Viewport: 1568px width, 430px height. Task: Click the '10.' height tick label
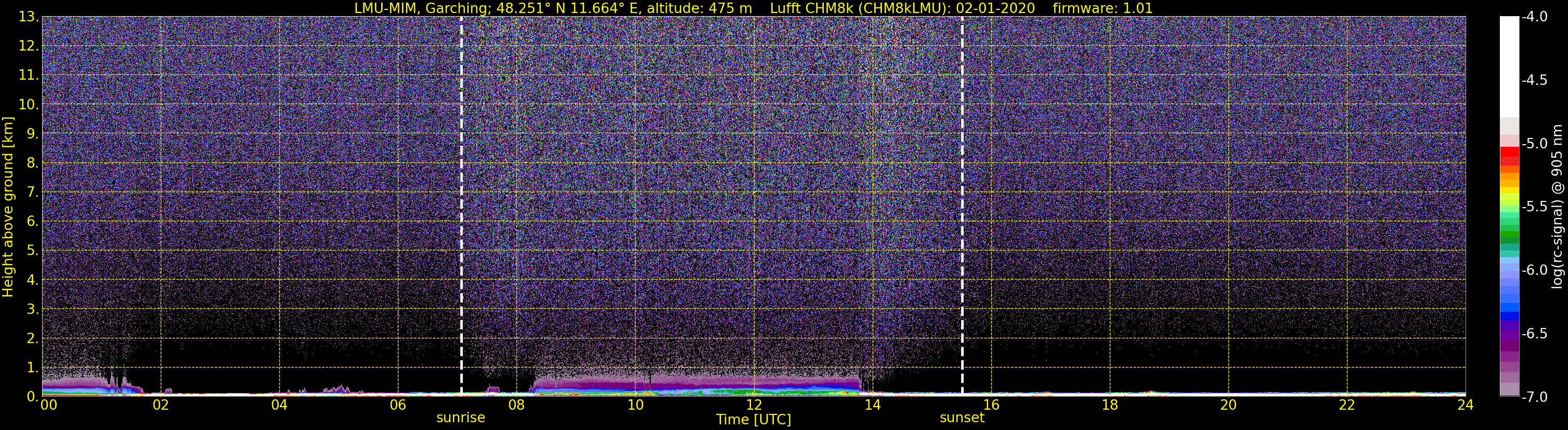click(x=28, y=105)
